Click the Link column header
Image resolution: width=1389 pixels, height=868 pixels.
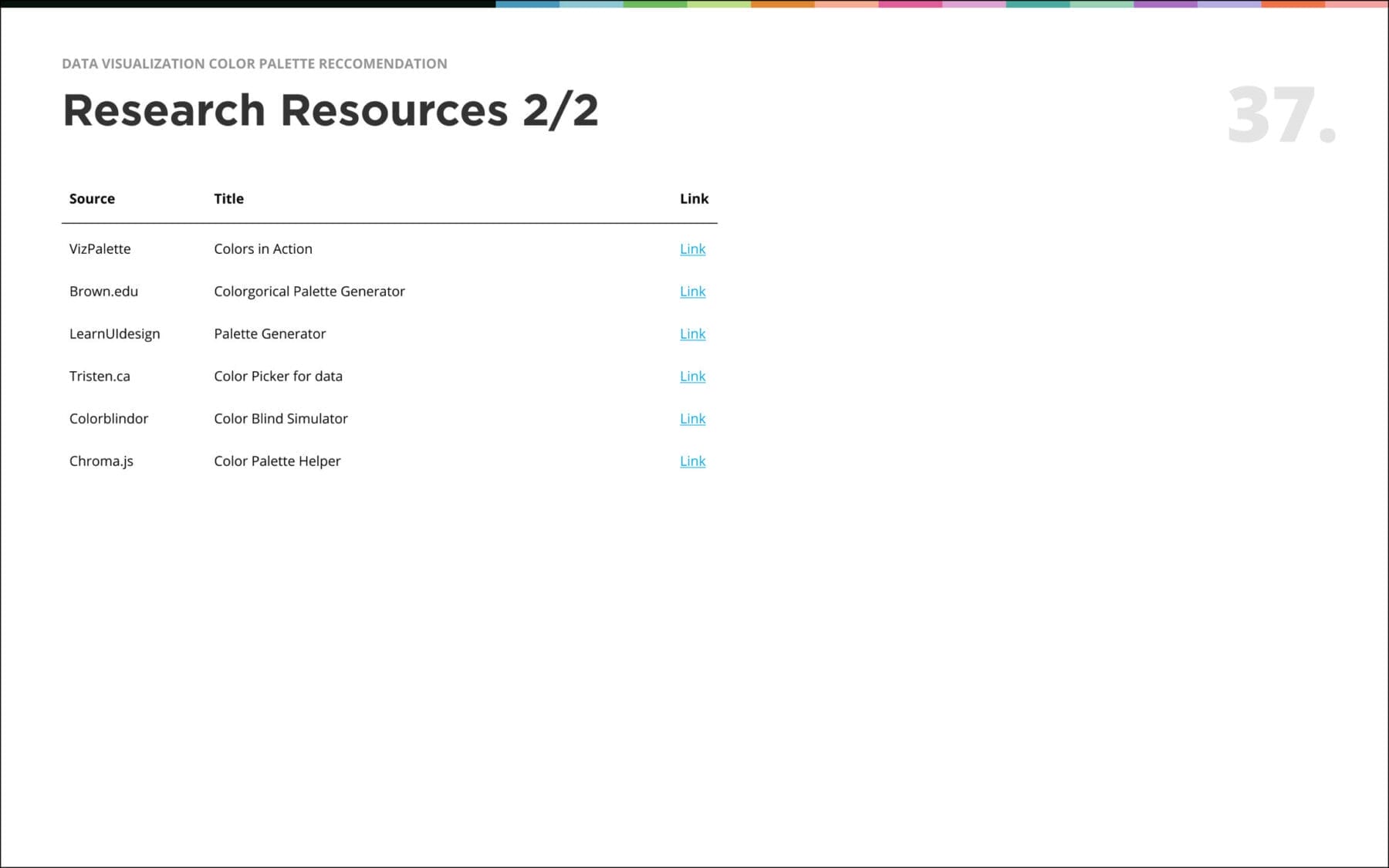click(x=693, y=198)
